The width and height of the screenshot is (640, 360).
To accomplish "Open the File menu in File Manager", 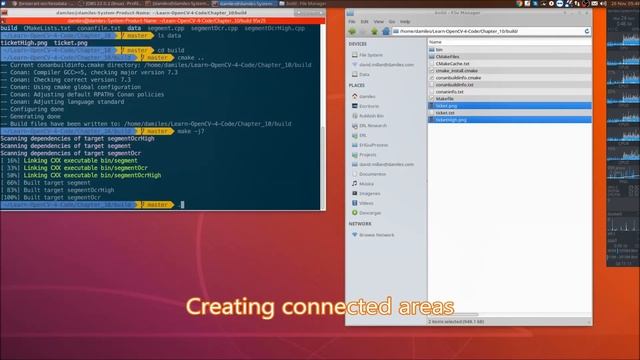I will pos(352,22).
